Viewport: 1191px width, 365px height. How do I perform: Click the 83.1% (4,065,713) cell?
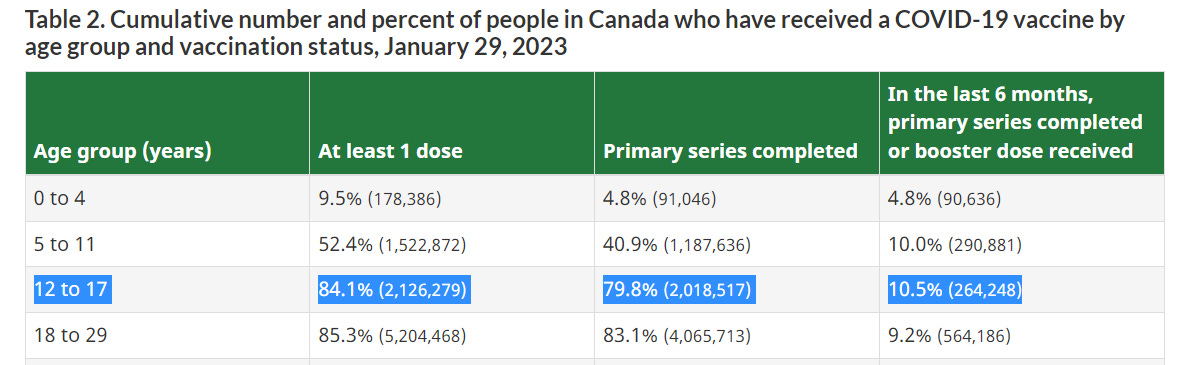click(x=737, y=335)
